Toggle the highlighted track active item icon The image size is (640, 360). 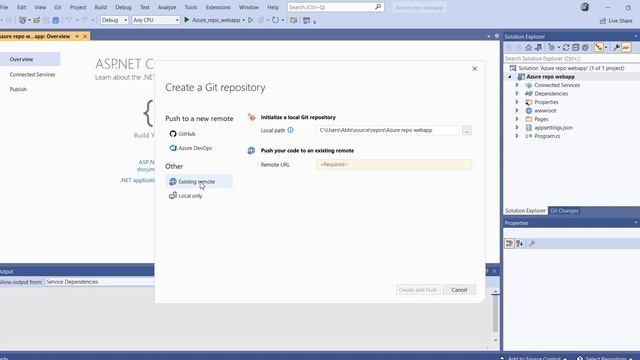tap(598, 48)
